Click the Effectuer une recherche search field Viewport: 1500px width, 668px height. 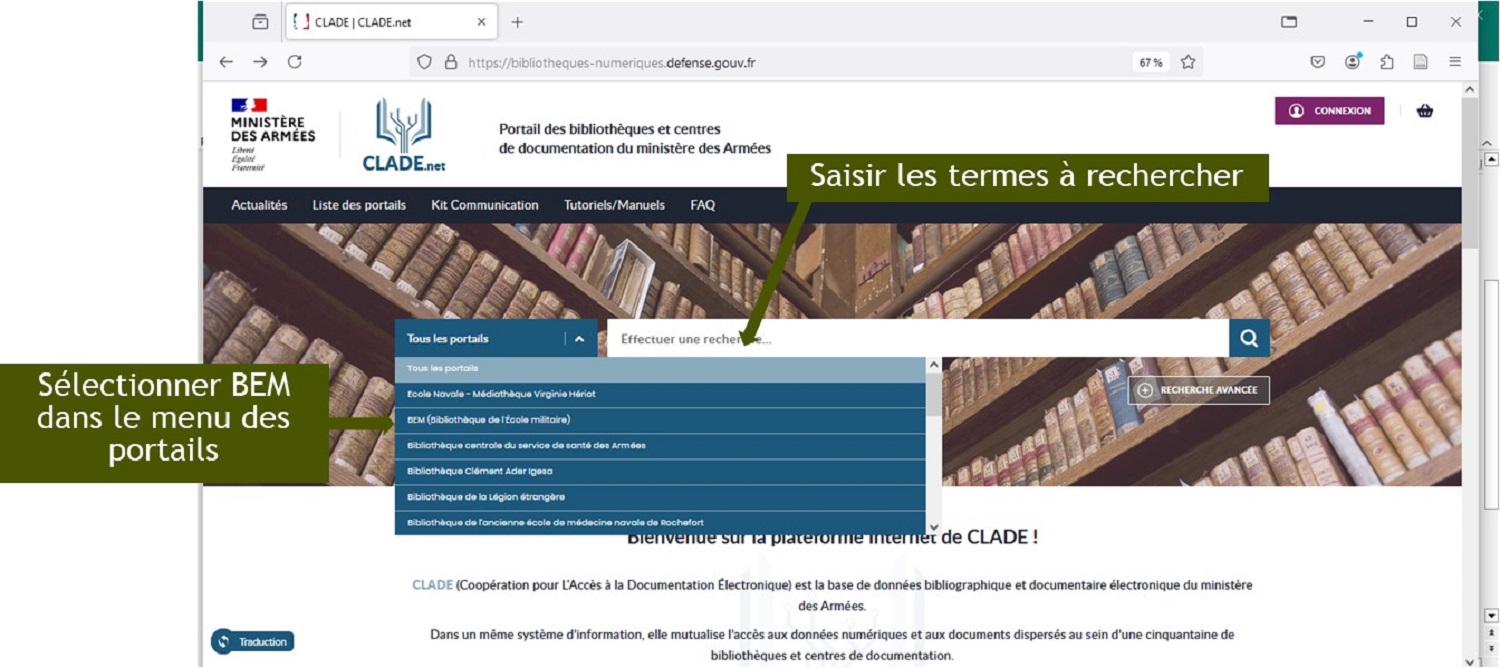click(918, 338)
